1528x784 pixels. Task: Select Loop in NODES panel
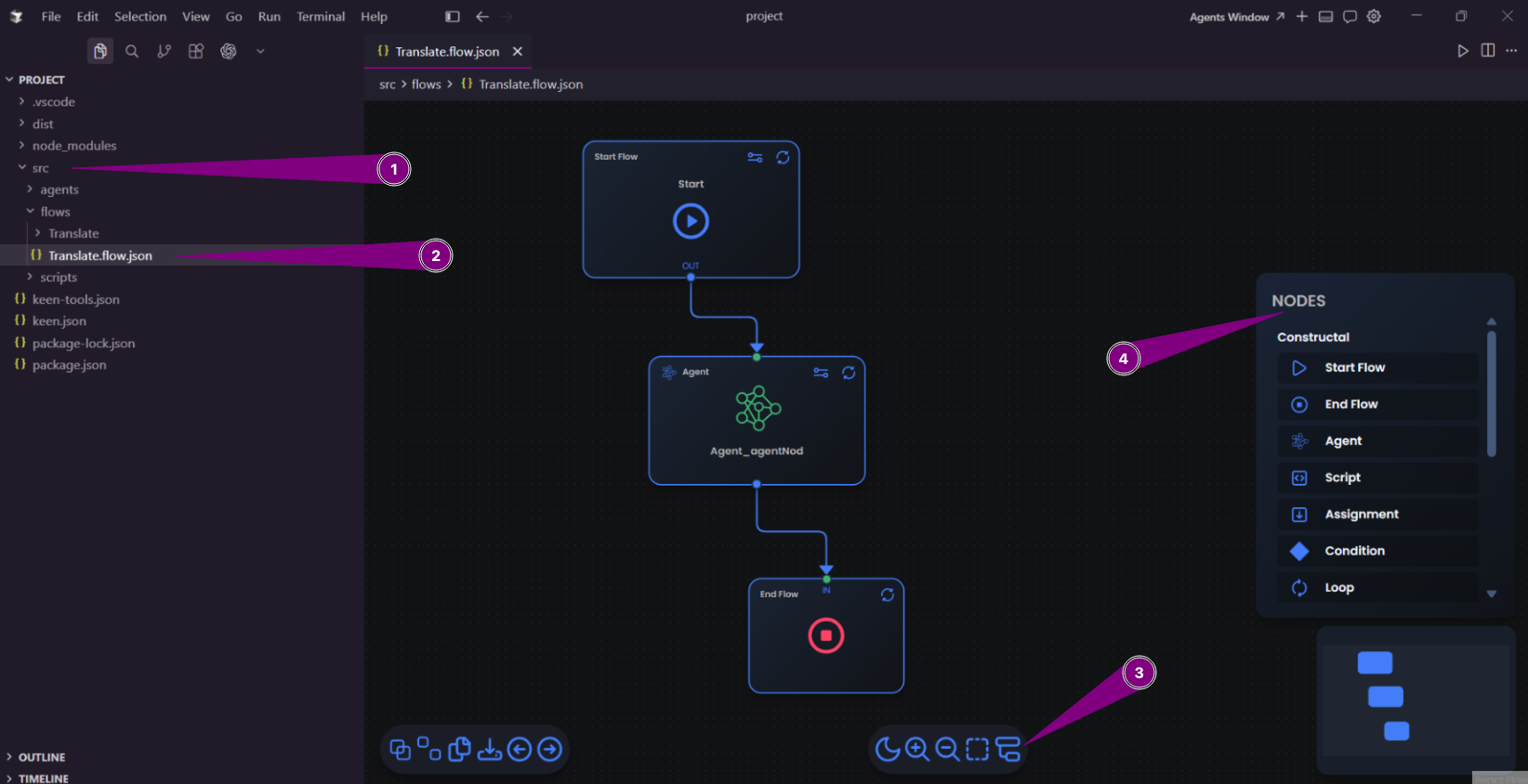[1377, 588]
